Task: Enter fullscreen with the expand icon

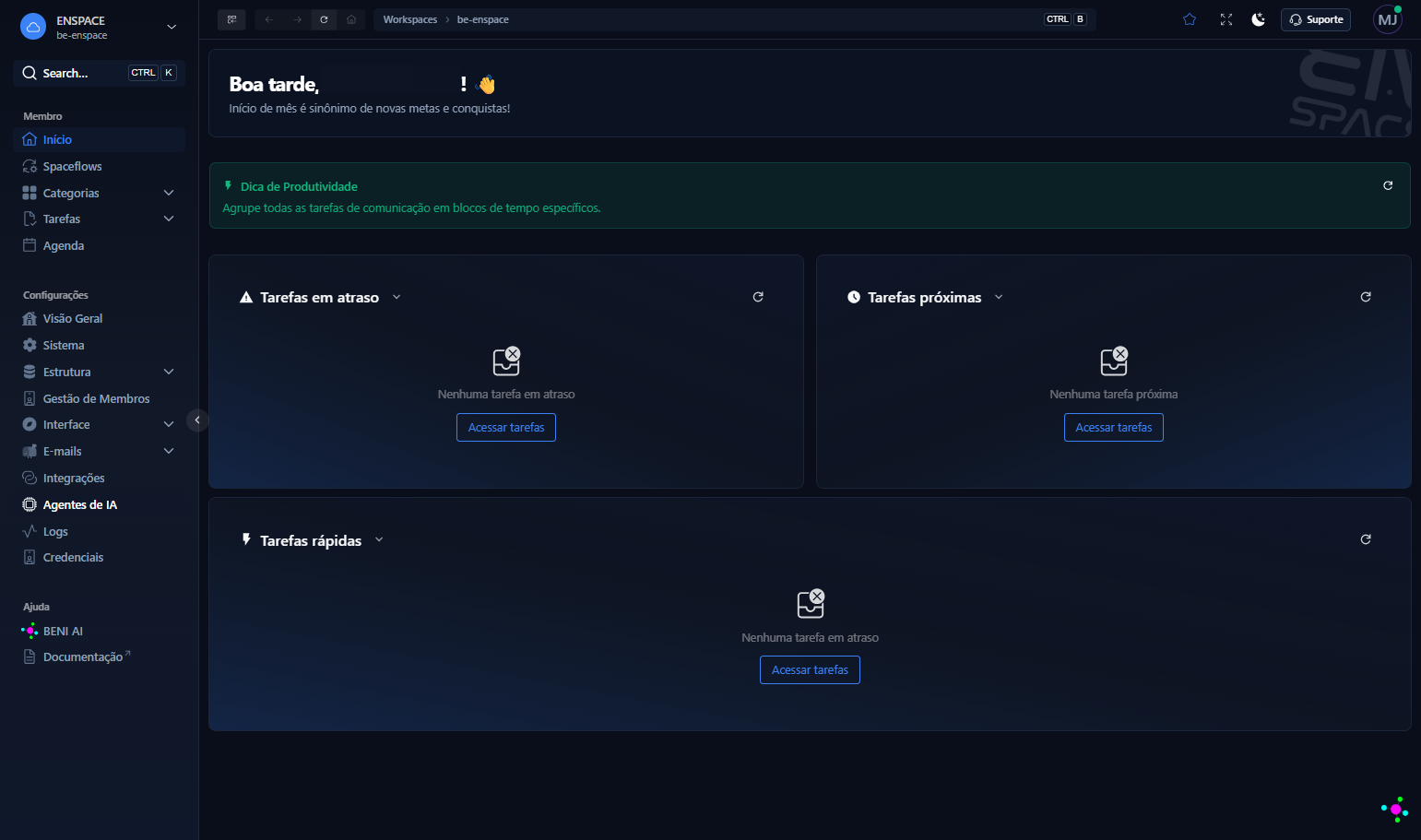Action: pyautogui.click(x=1226, y=19)
